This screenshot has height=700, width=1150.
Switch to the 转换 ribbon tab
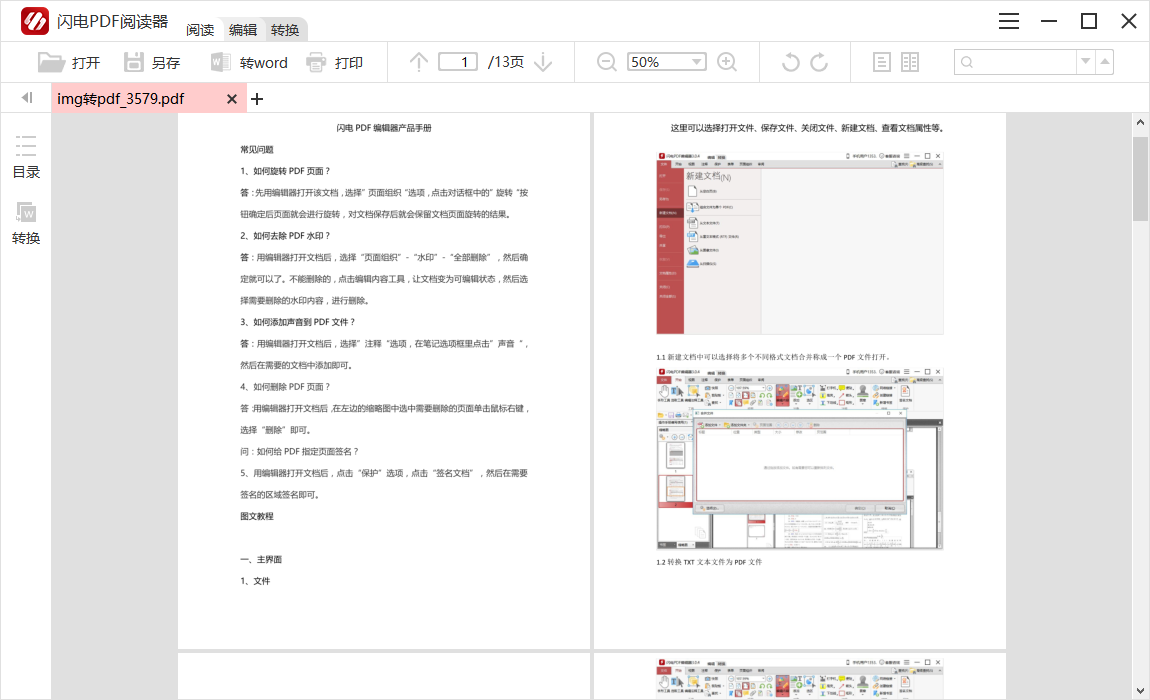tap(285, 30)
